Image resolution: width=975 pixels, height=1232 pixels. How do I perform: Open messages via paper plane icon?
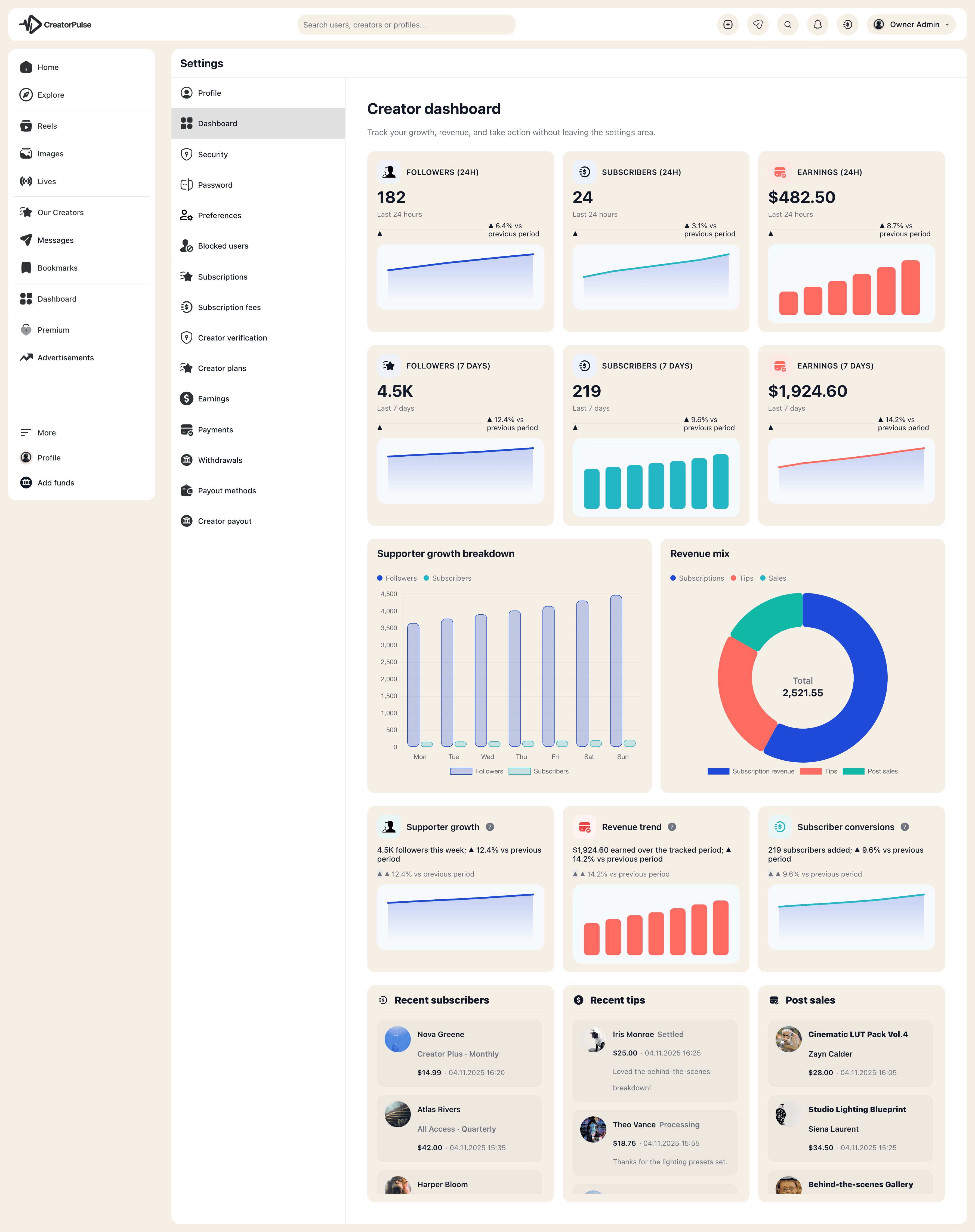pyautogui.click(x=758, y=24)
